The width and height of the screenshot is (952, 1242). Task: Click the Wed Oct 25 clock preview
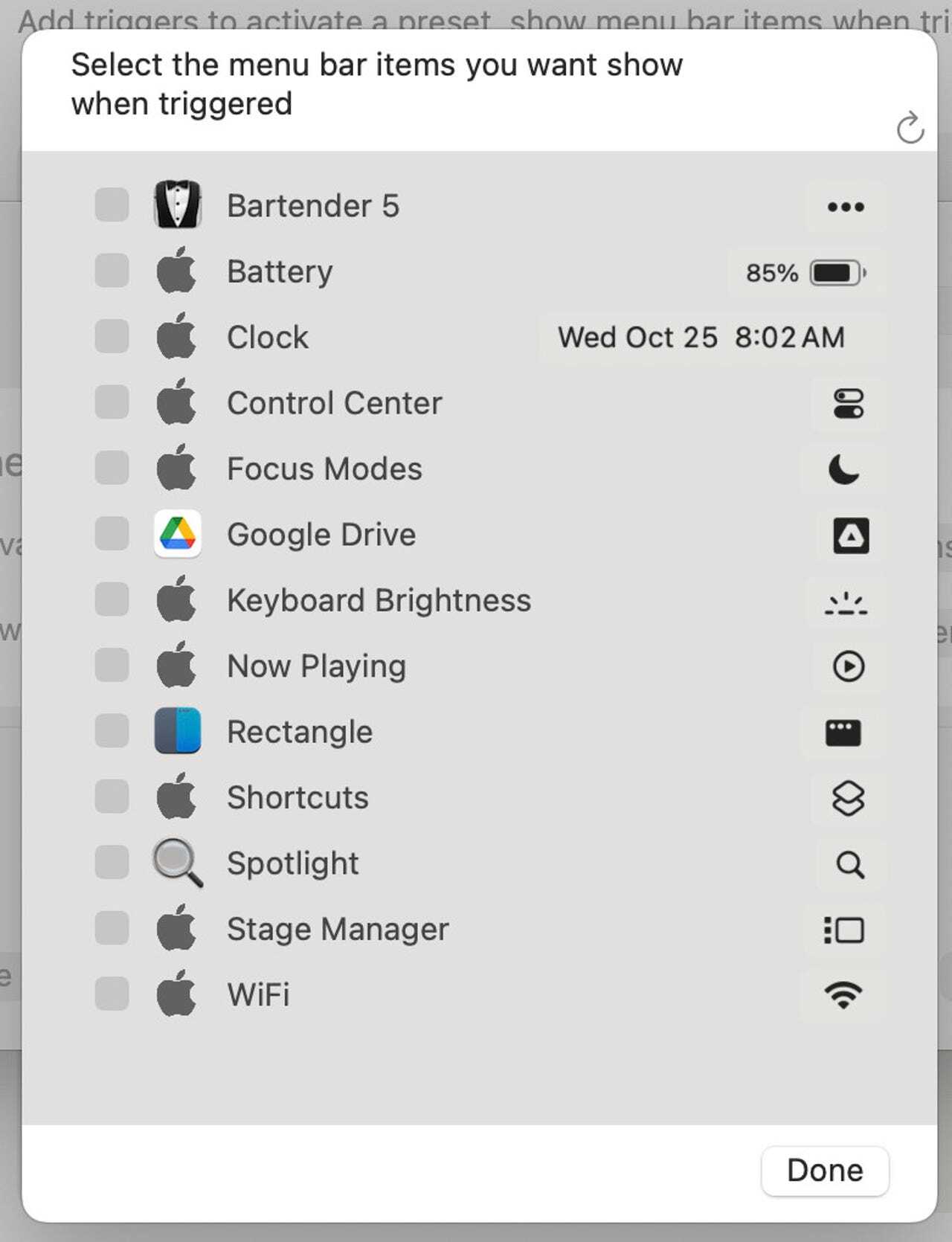click(701, 338)
